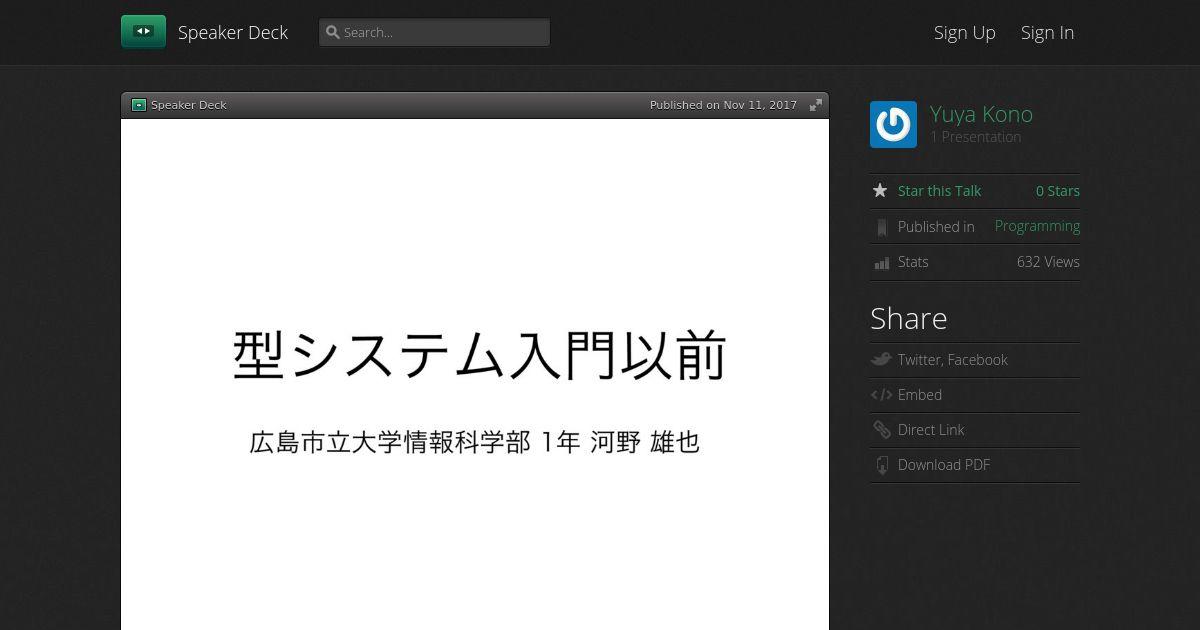
Task: Open the Yuya Kono profile link
Action: [981, 114]
